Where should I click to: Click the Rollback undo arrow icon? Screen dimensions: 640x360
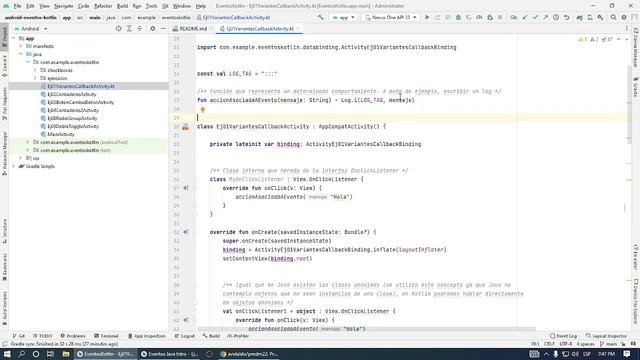[567, 18]
